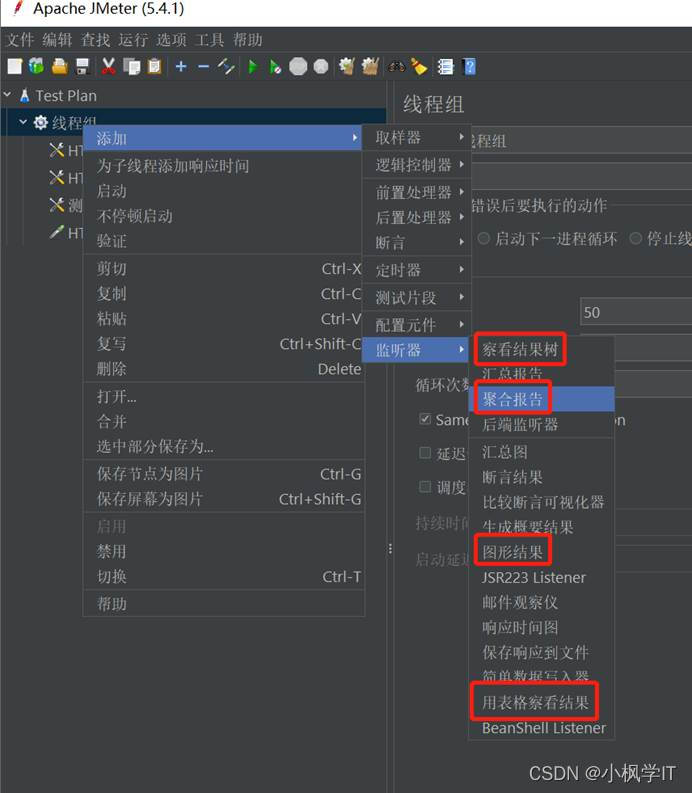Click the Shutdown round toolbar icon
The width and height of the screenshot is (692, 793).
click(321, 66)
